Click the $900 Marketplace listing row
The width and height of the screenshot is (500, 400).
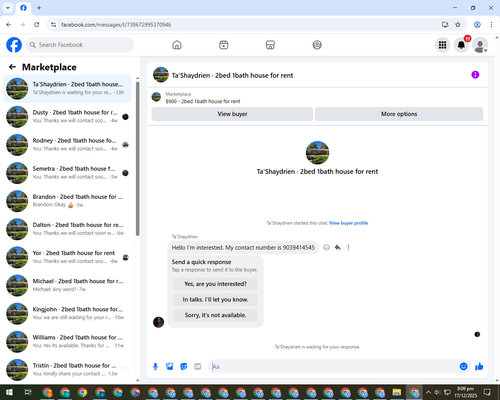[317, 98]
